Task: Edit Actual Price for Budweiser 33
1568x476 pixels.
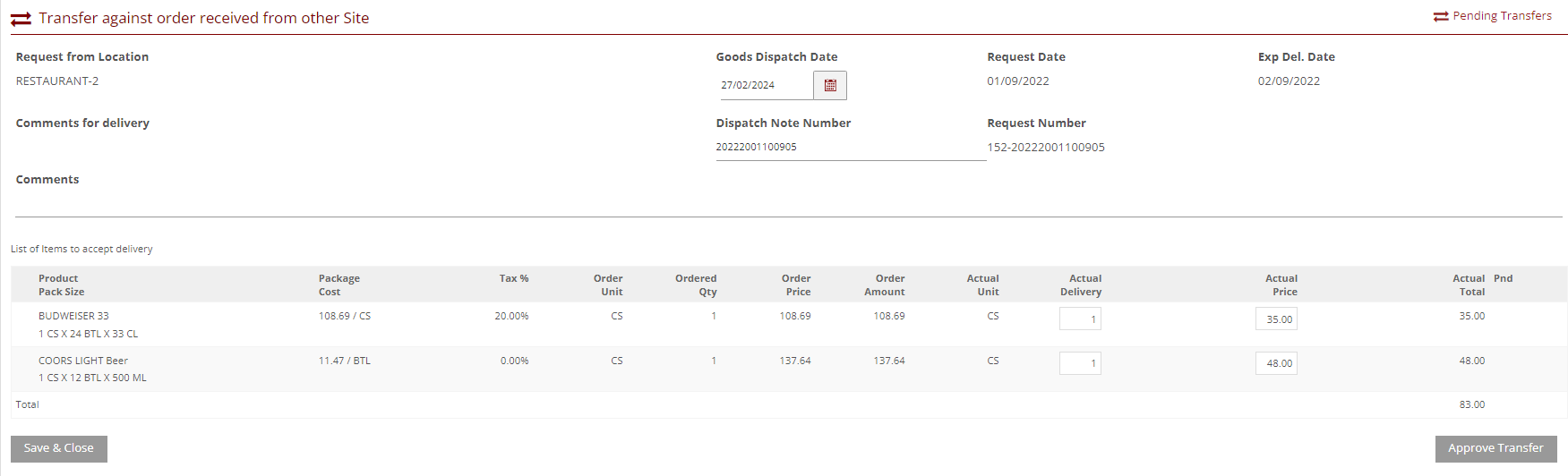Action: pyautogui.click(x=1276, y=319)
